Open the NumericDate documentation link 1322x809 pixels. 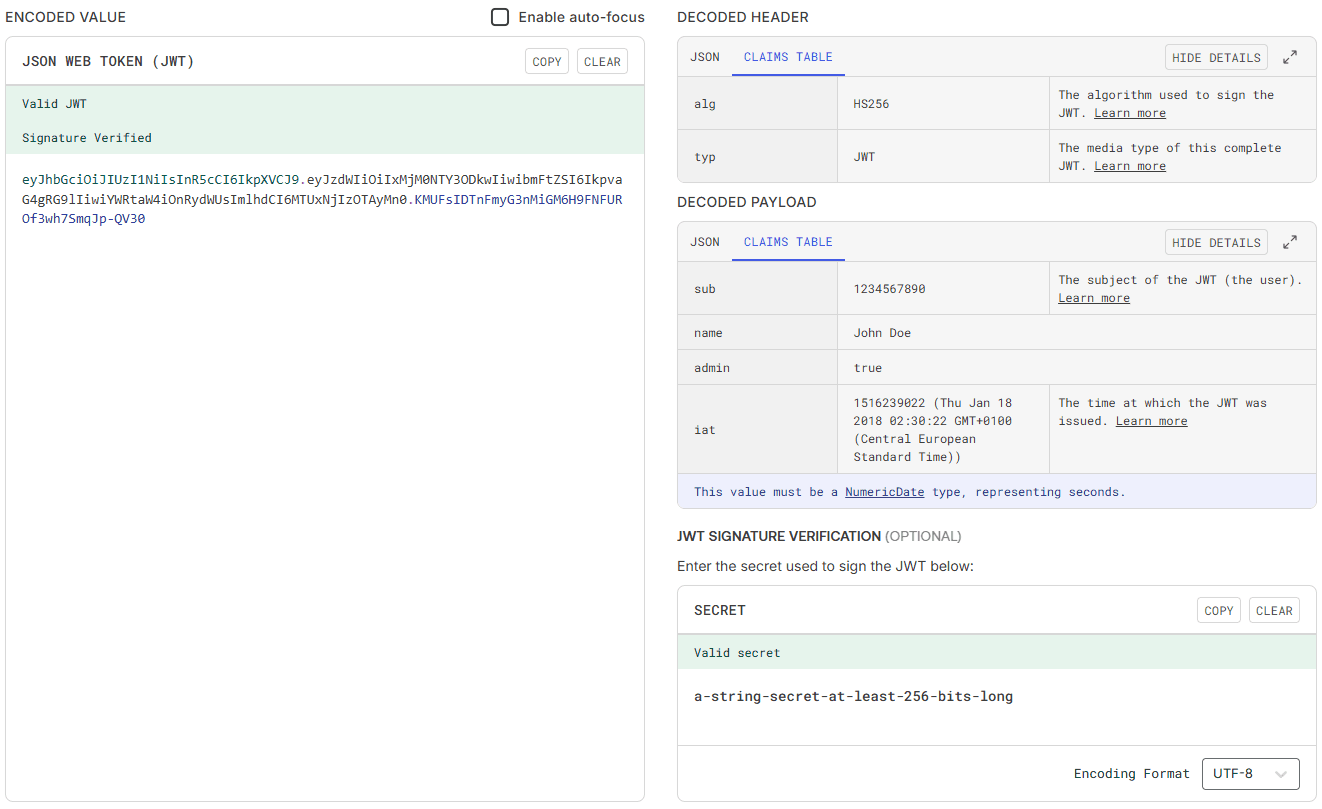(x=884, y=491)
